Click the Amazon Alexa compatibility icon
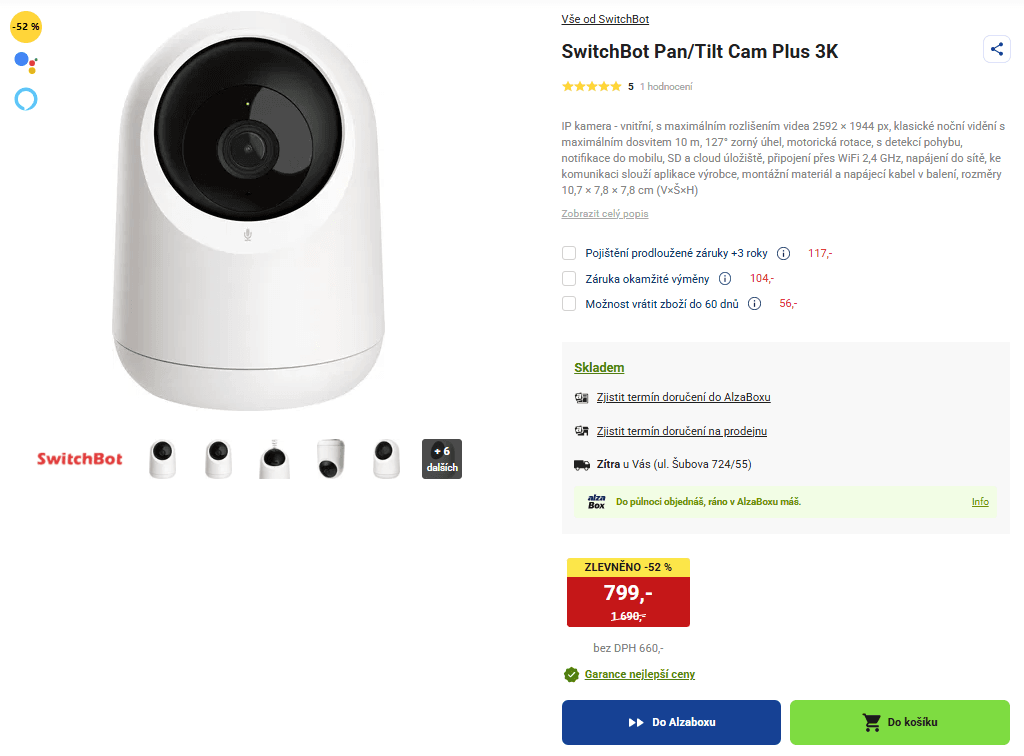The width and height of the screenshot is (1024, 756). point(24,99)
